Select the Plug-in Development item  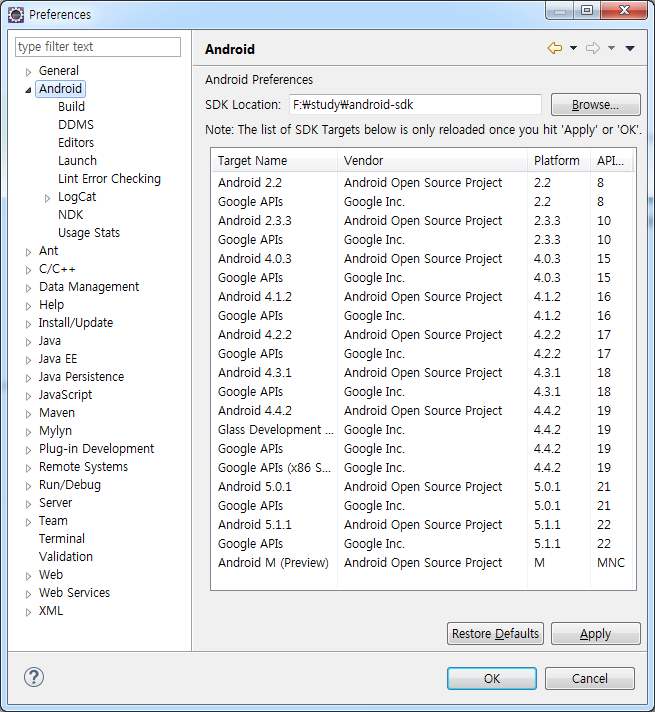[96, 449]
